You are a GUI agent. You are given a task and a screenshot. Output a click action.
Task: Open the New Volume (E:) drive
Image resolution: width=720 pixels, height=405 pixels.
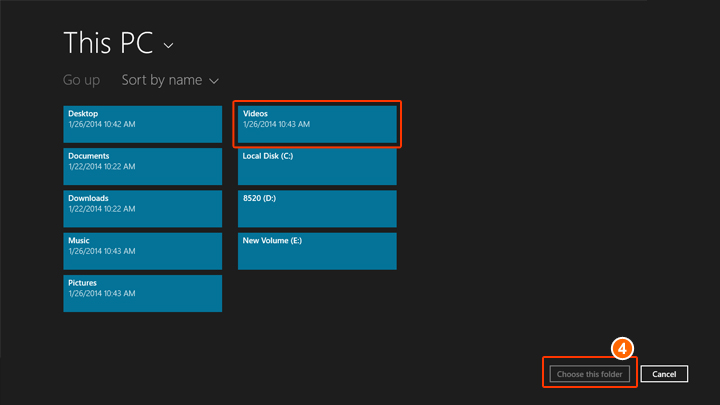[x=317, y=250]
